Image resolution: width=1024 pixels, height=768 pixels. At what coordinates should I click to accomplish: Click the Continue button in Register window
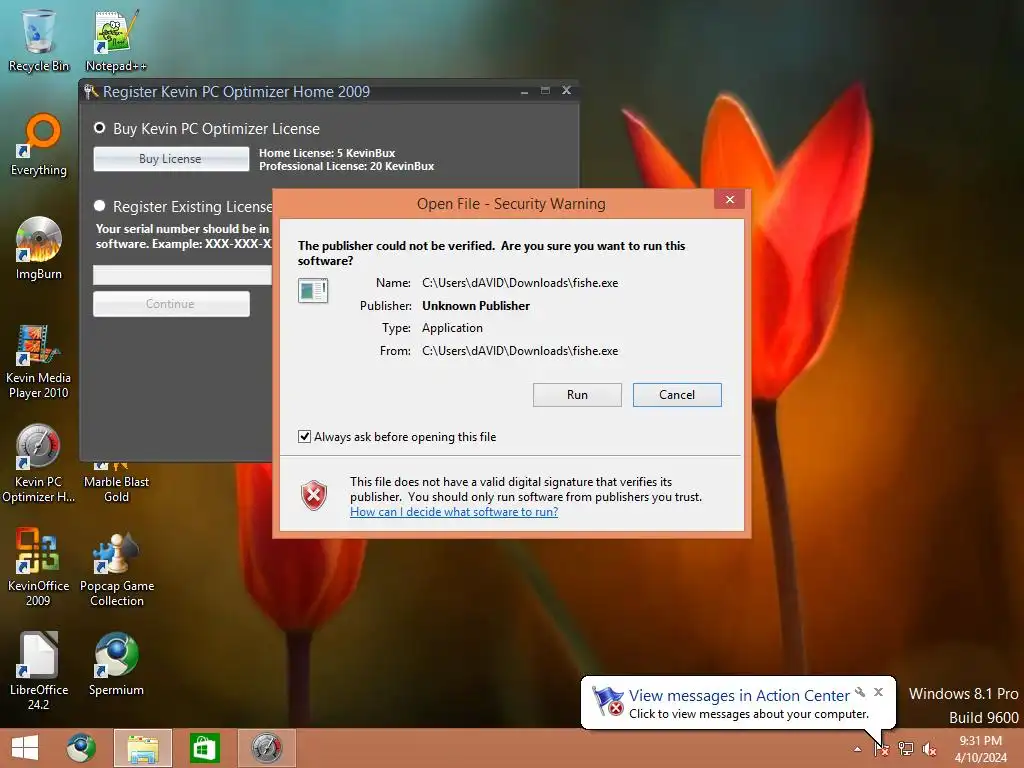coord(171,304)
